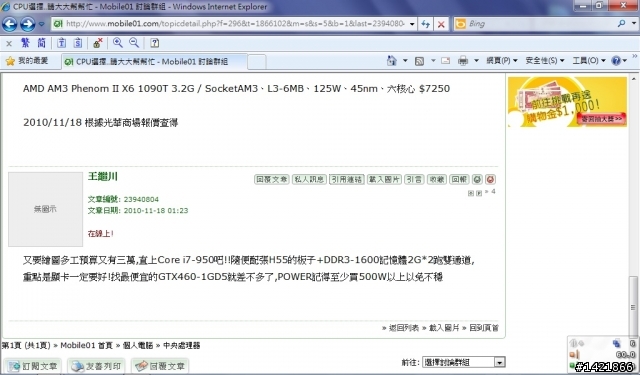Screen dimensions: 640x375
Task: Click the read mail envelope icon
Action: (446, 61)
